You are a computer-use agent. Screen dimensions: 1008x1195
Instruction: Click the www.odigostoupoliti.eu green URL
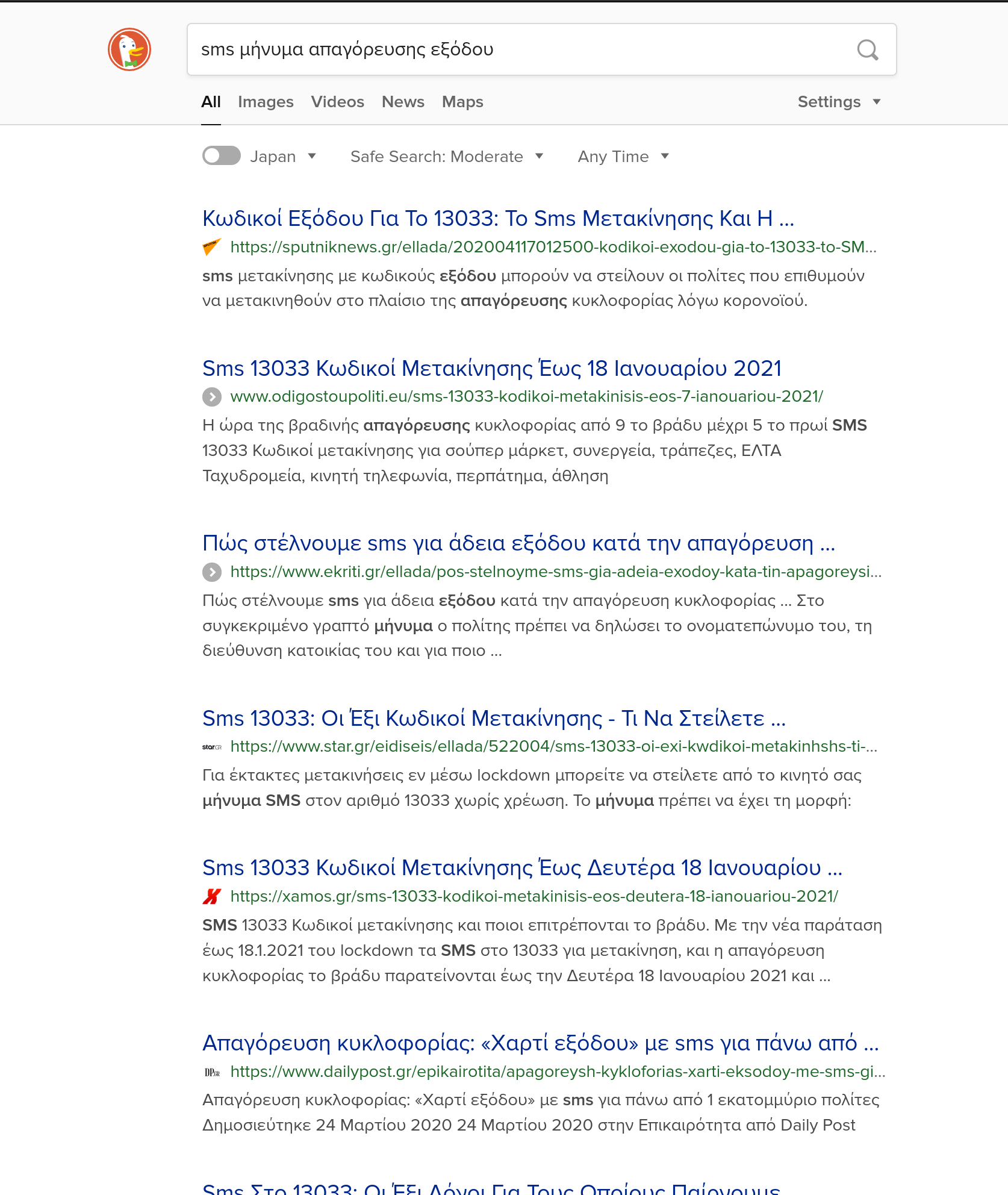527,396
